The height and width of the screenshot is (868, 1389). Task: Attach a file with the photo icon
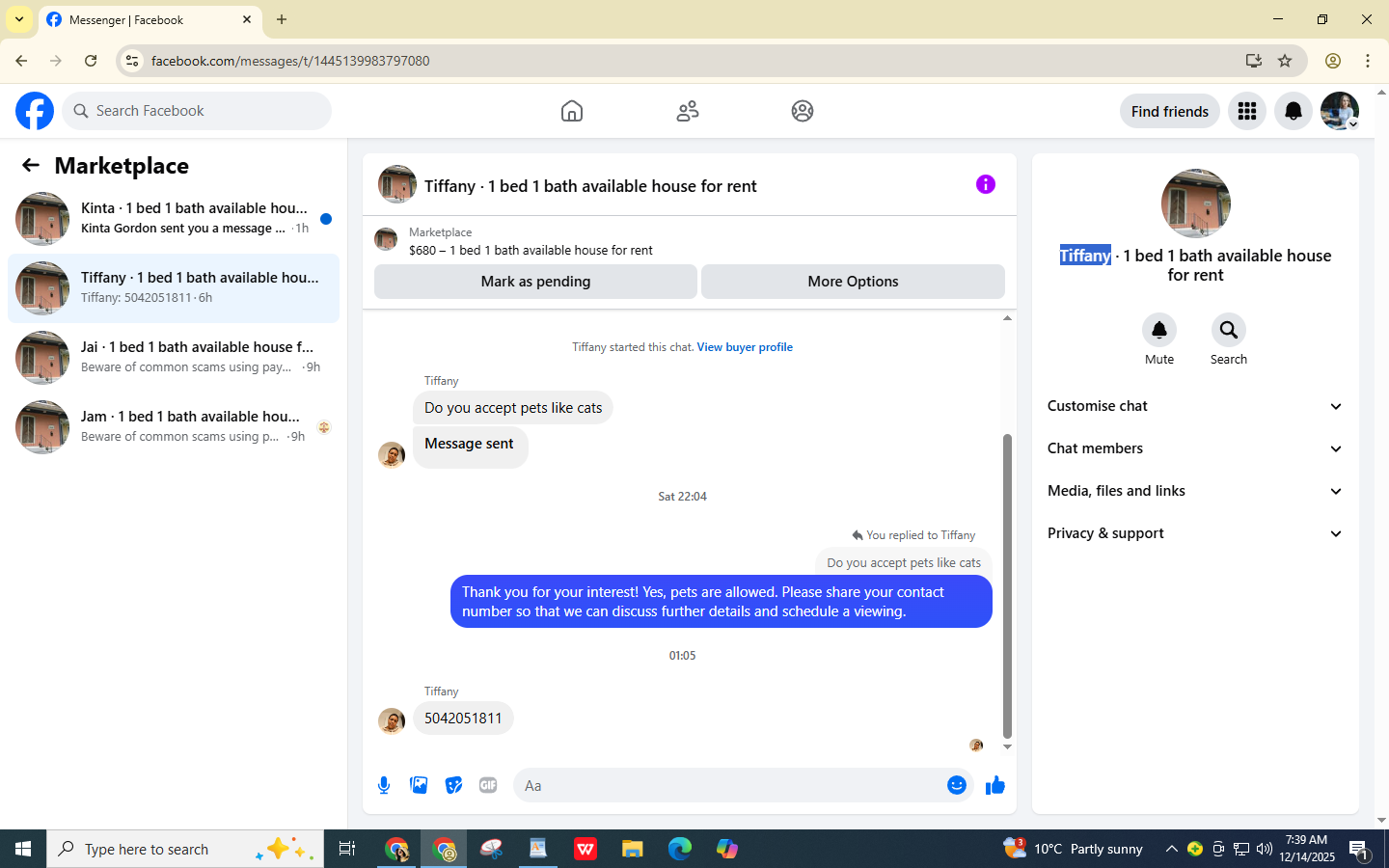coord(419,785)
